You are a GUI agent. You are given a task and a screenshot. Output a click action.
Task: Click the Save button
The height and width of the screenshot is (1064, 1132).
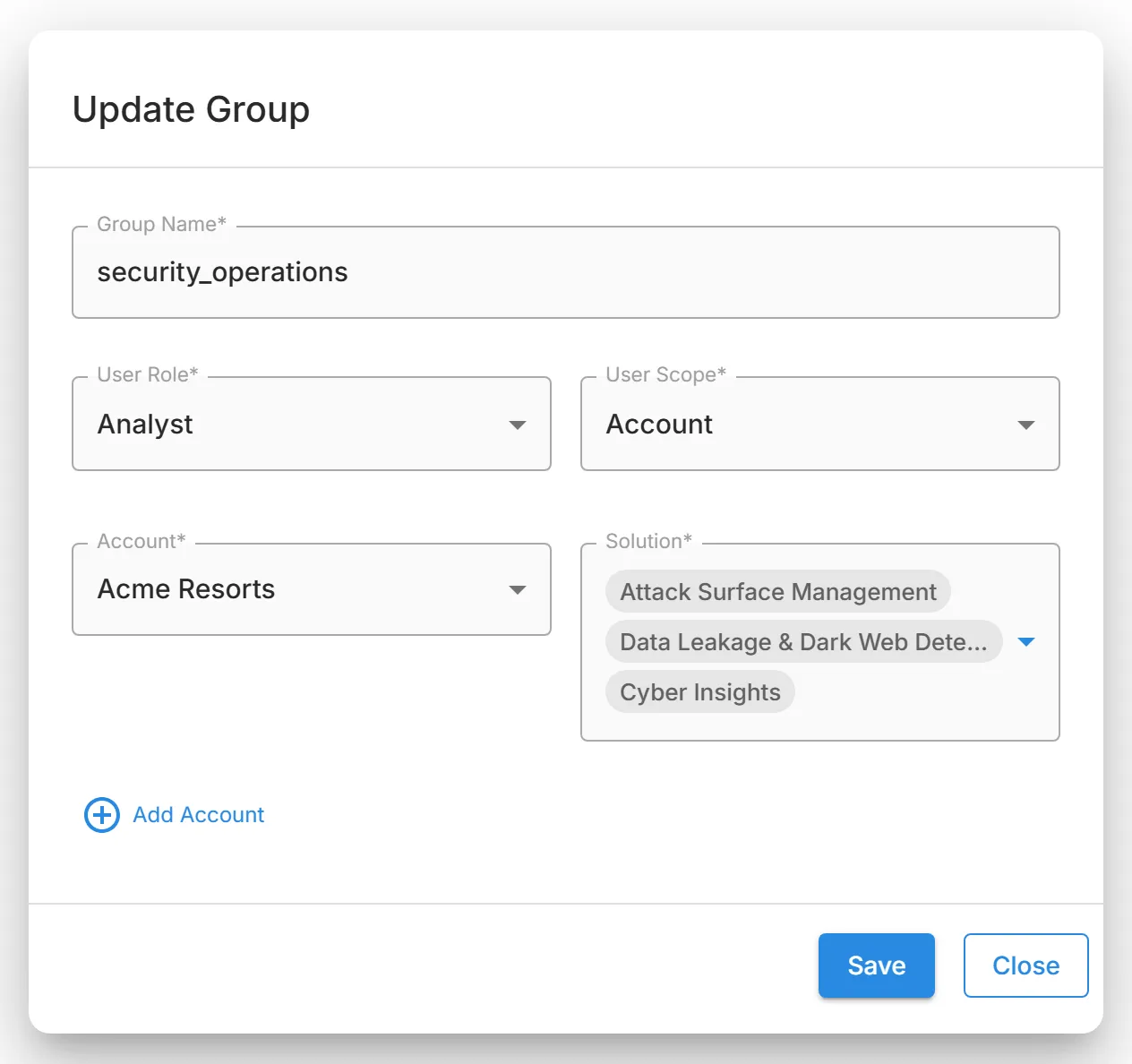(877, 965)
